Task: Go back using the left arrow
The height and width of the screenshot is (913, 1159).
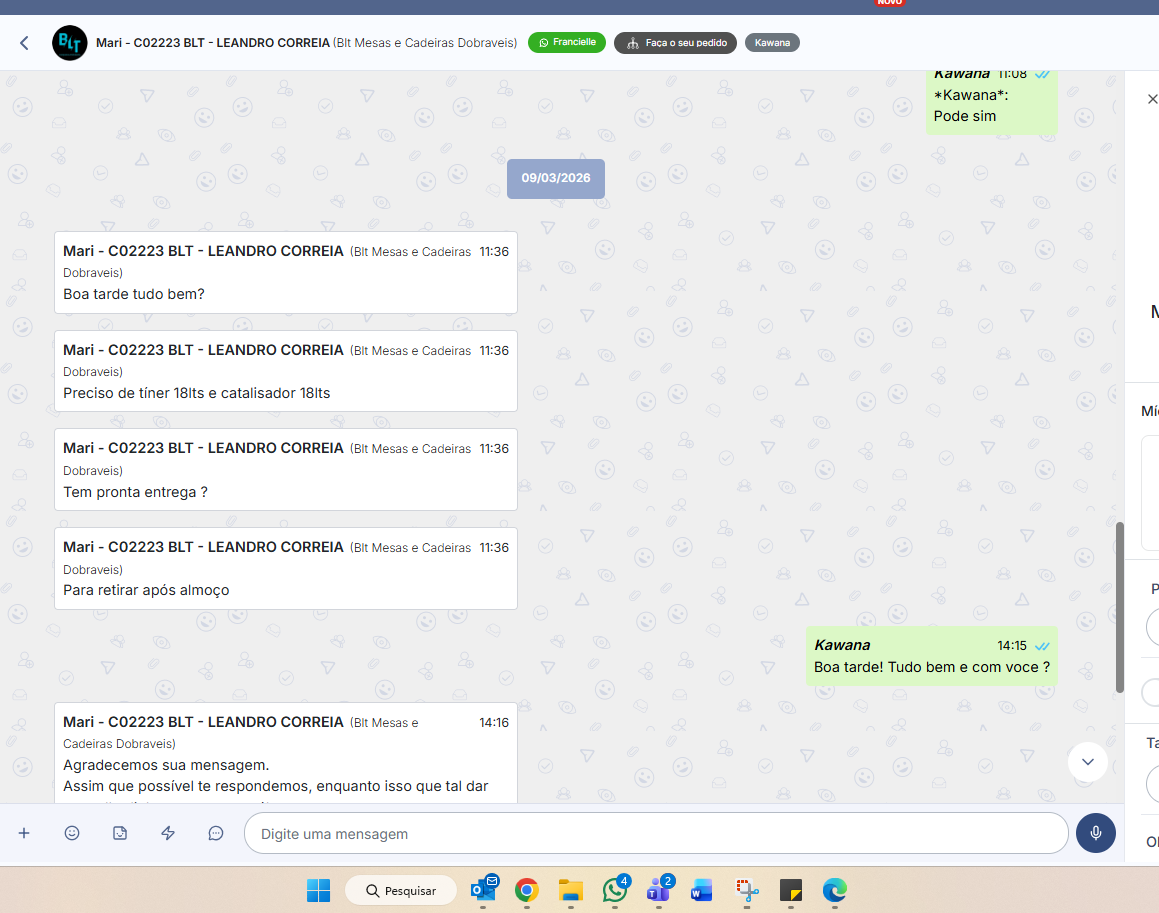Action: [x=25, y=43]
